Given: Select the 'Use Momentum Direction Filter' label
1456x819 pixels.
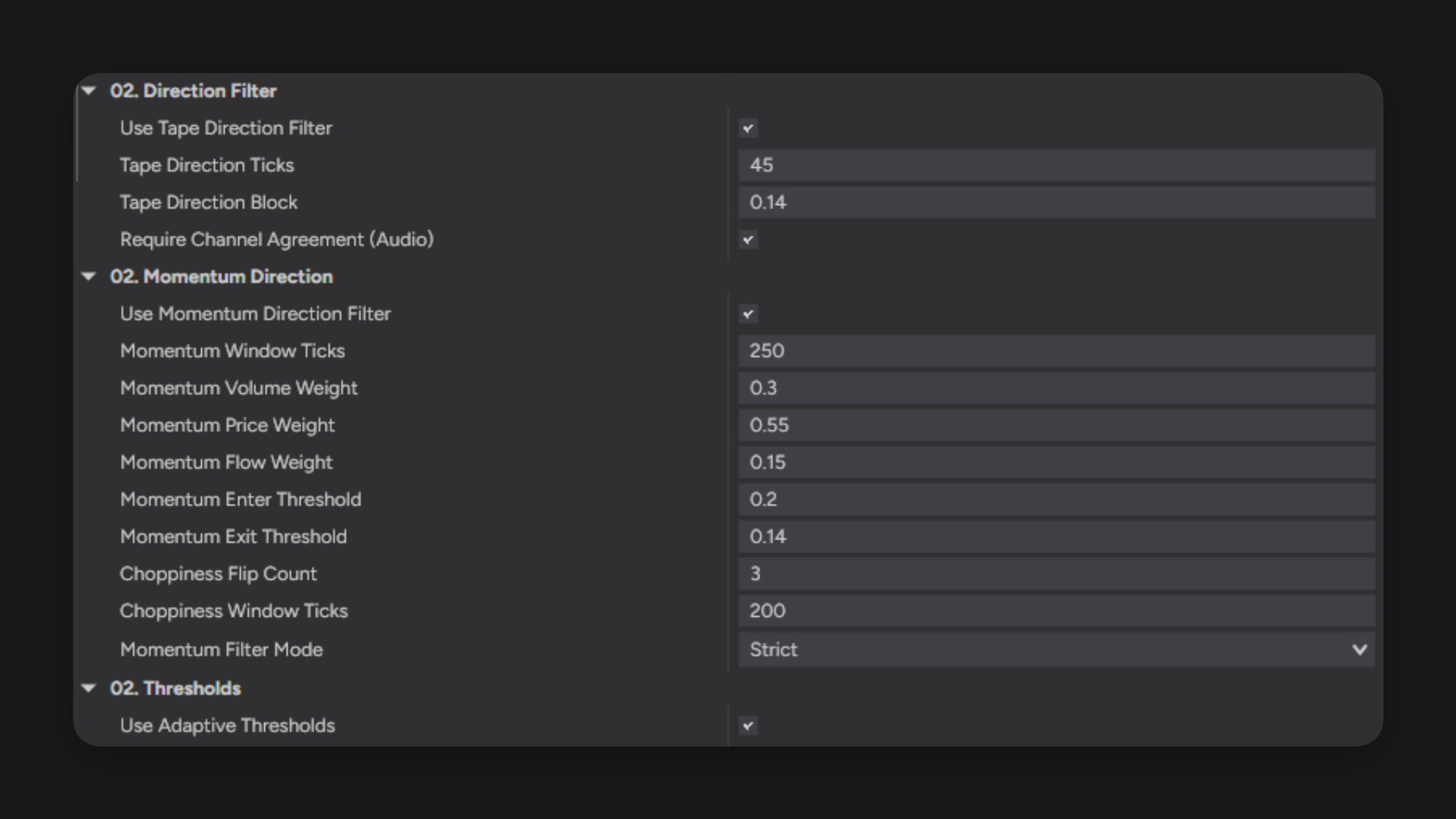Looking at the screenshot, I should (x=255, y=314).
